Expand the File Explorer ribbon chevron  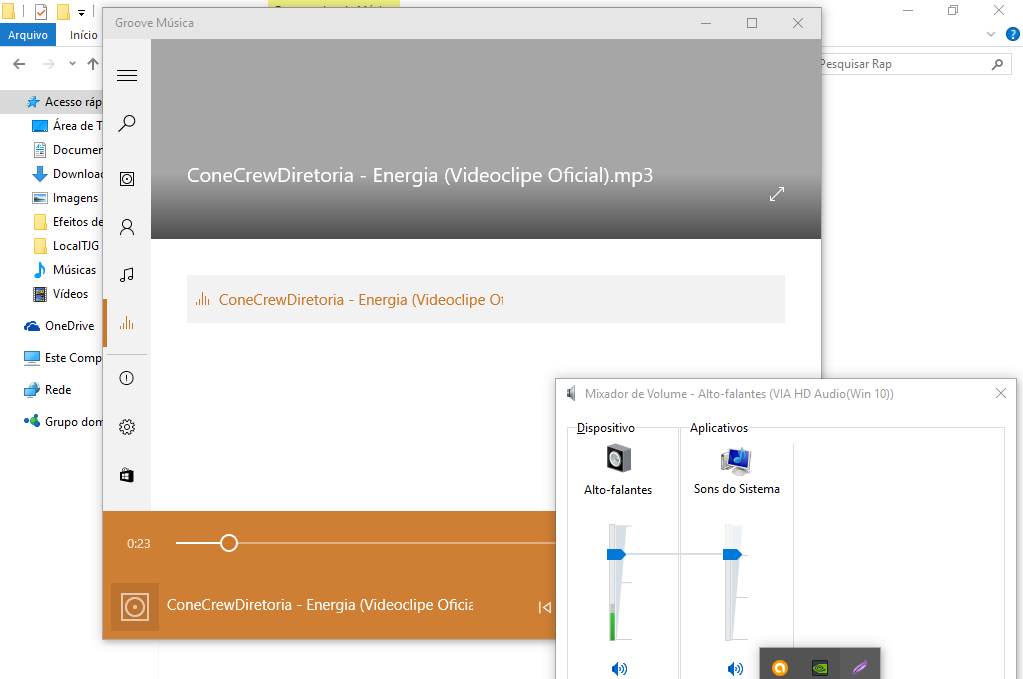(x=991, y=35)
